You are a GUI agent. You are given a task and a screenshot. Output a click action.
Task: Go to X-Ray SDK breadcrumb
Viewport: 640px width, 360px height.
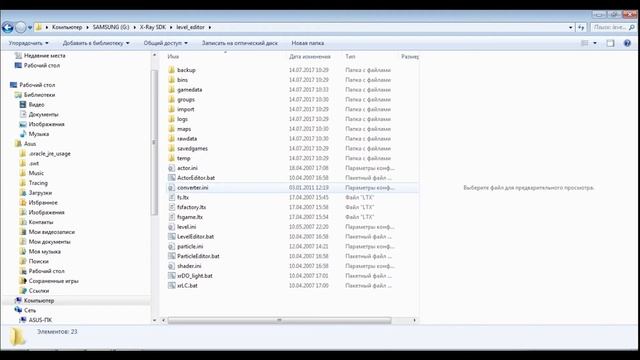153,27
